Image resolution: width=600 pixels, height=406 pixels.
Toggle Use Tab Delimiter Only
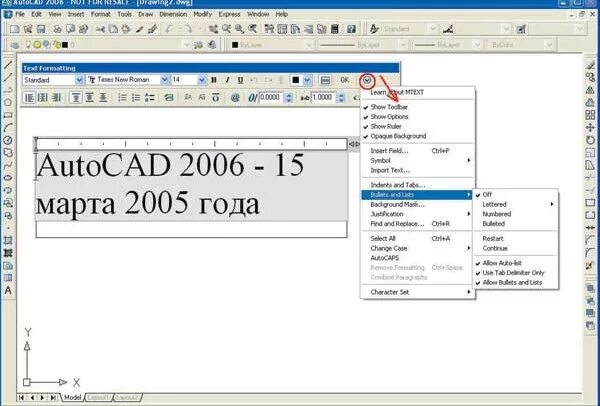point(516,273)
